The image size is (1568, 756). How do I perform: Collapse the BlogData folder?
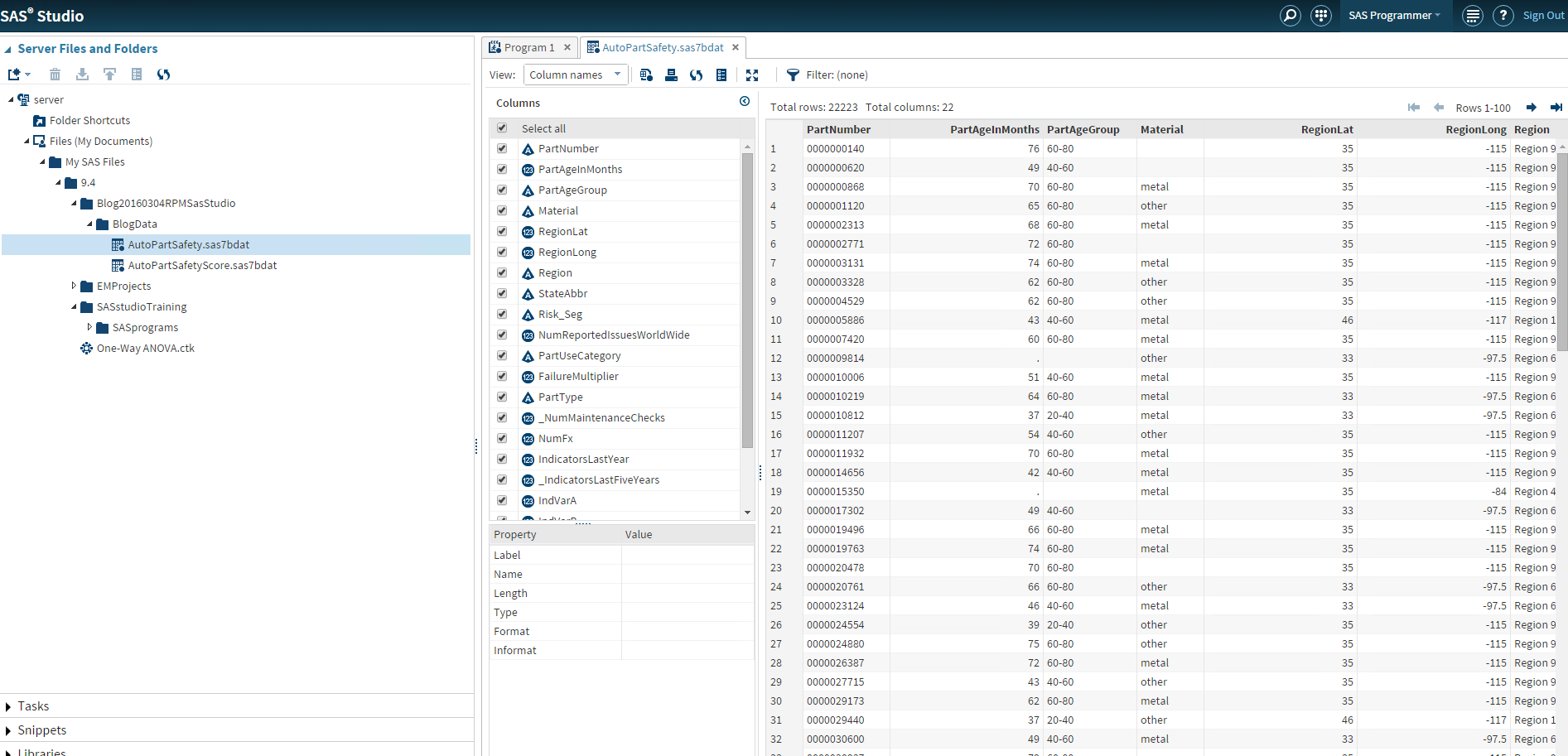[x=89, y=224]
